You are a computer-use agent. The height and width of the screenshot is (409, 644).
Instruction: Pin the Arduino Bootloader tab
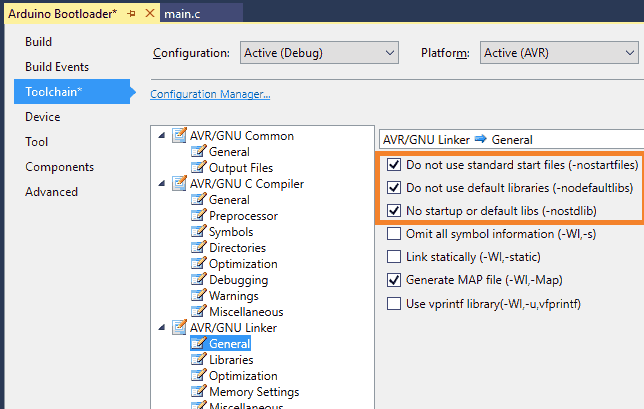point(132,12)
